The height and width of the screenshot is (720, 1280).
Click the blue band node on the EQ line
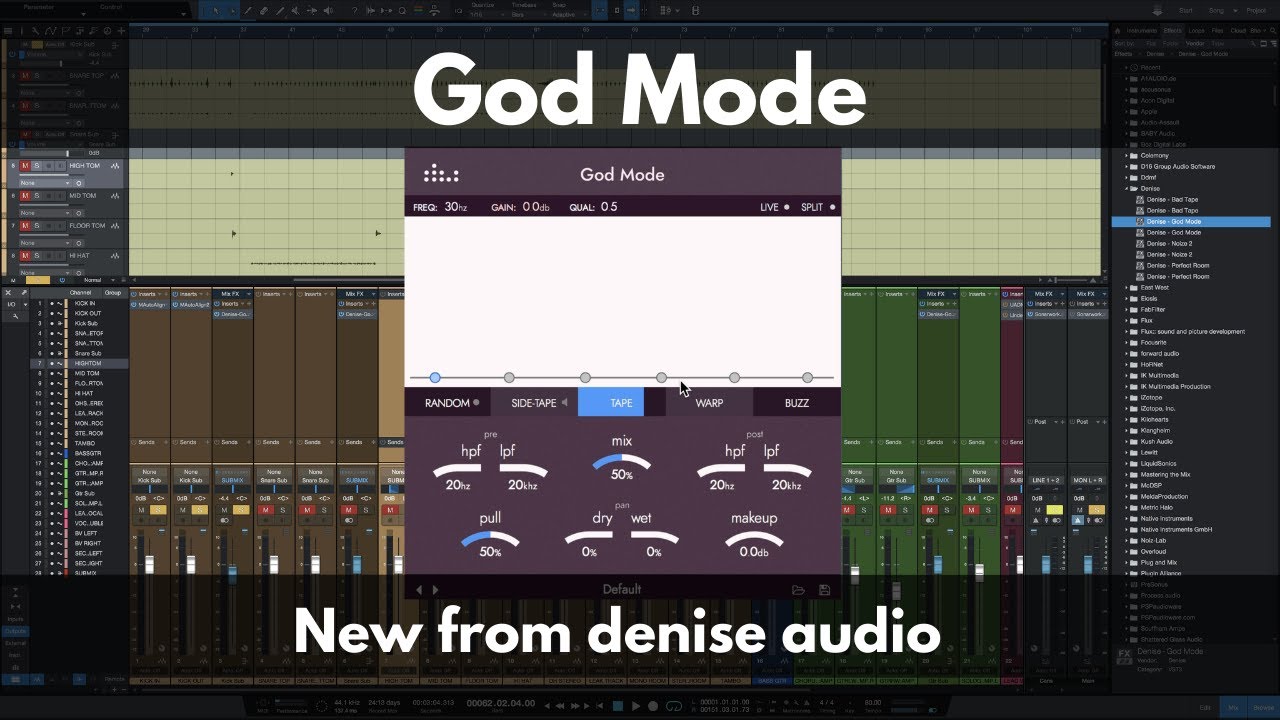[x=435, y=378]
